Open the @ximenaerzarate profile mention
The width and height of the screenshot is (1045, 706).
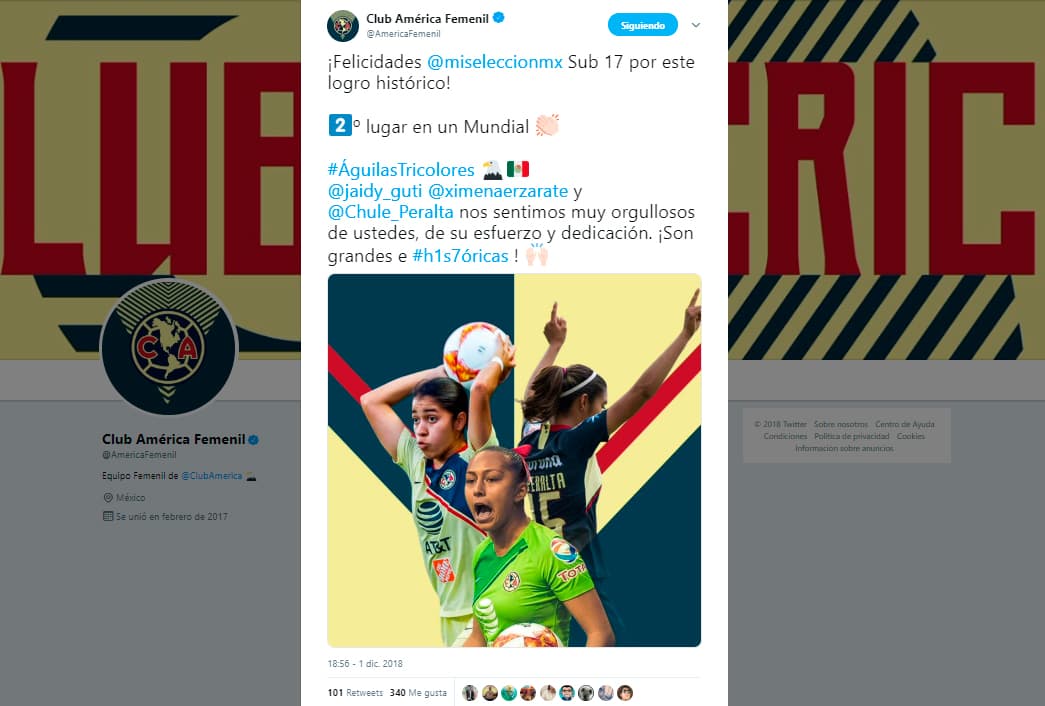[x=498, y=191]
